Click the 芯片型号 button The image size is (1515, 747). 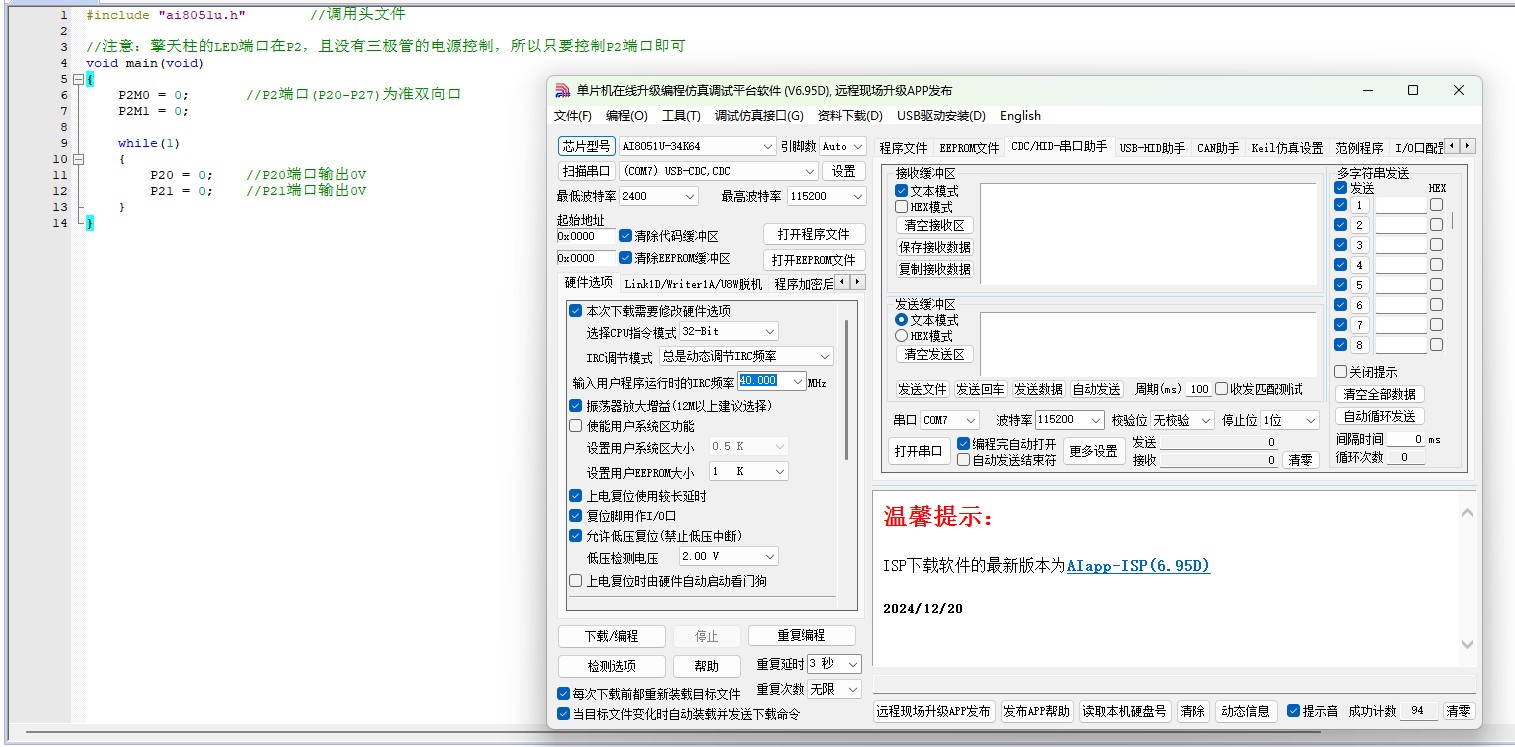click(x=586, y=146)
